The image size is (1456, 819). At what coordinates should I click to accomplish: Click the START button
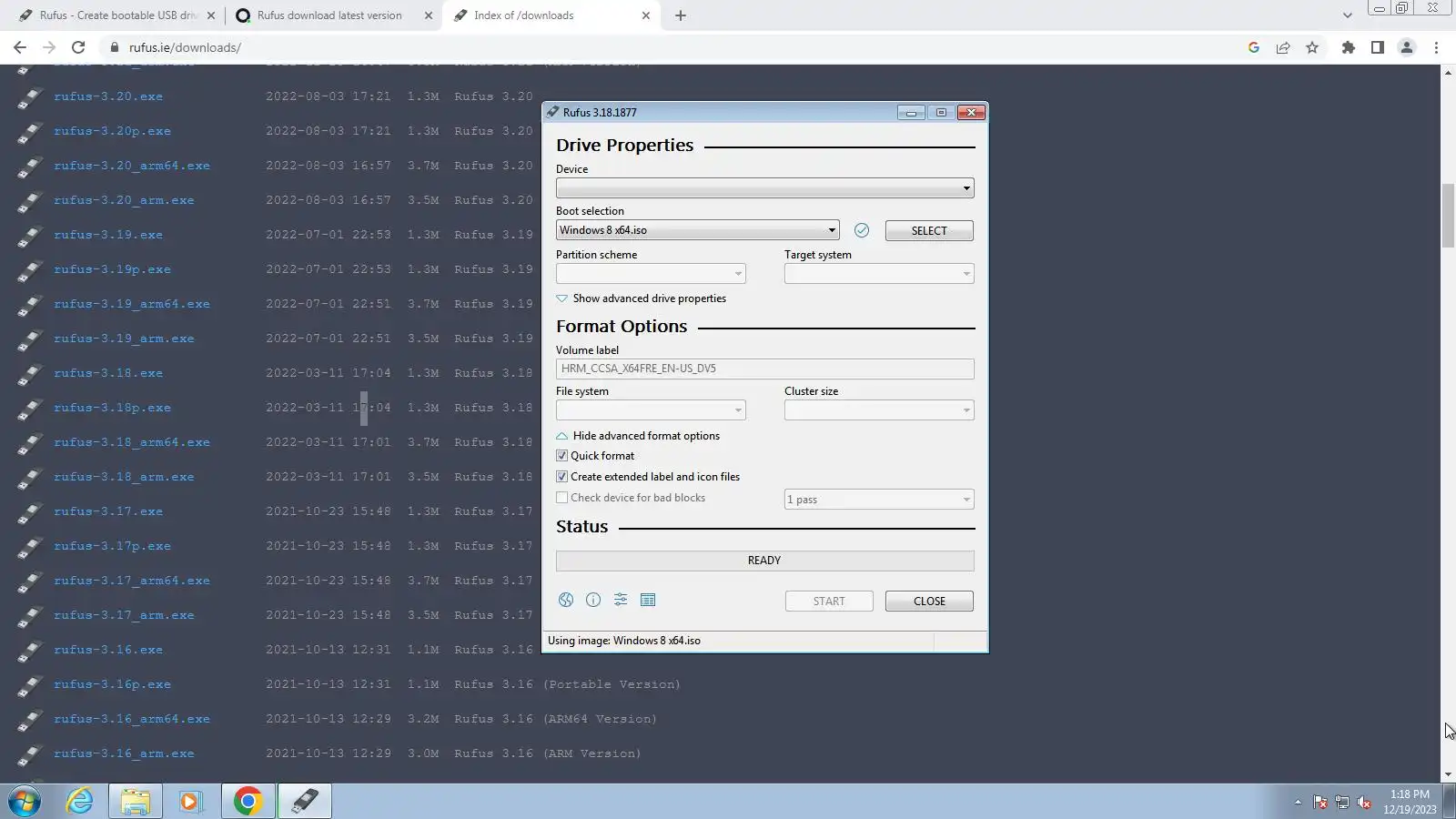pos(829,602)
